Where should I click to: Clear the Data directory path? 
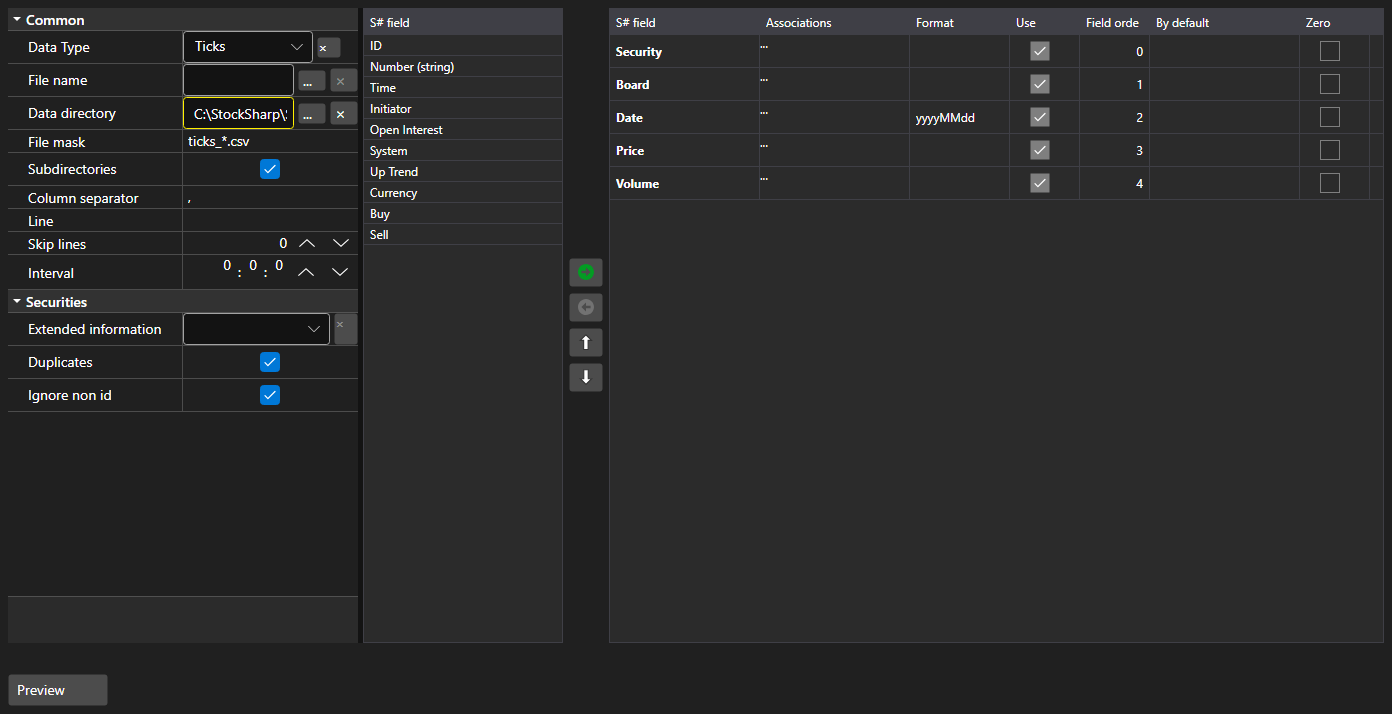point(344,114)
